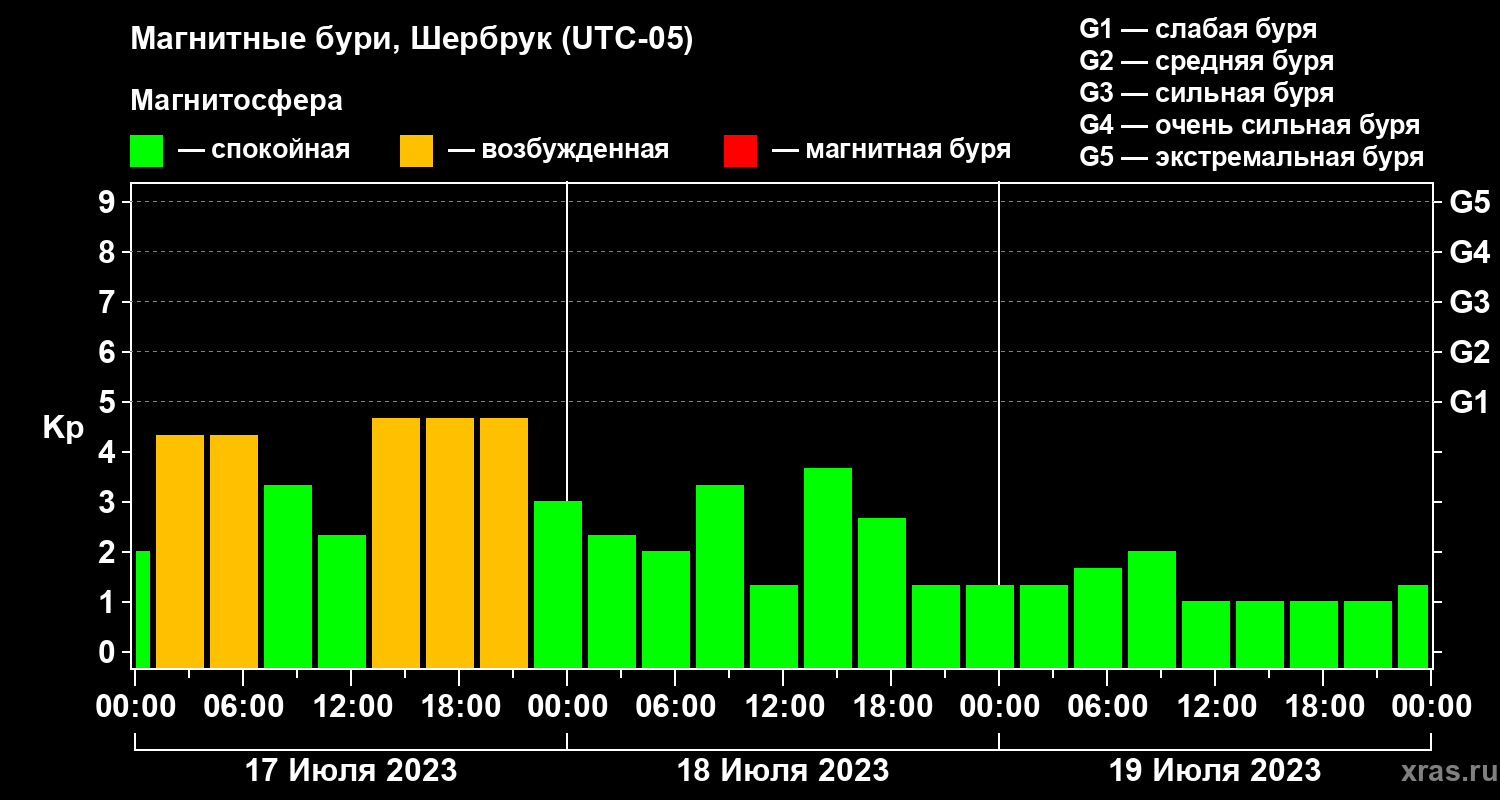Click the orange 'возбужденная' legend swatch
The image size is (1500, 800).
[x=416, y=151]
